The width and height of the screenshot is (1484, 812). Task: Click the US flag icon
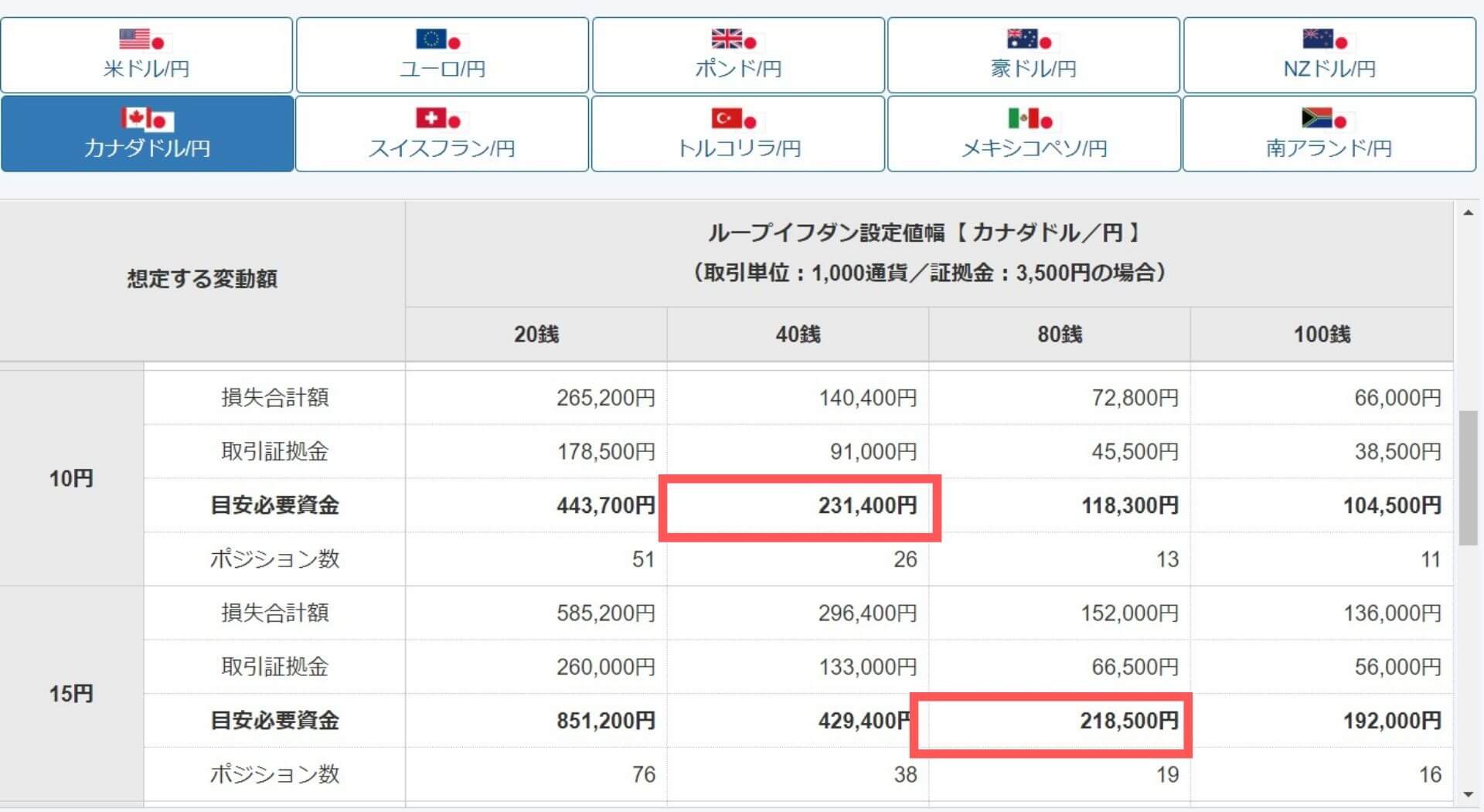[x=134, y=39]
